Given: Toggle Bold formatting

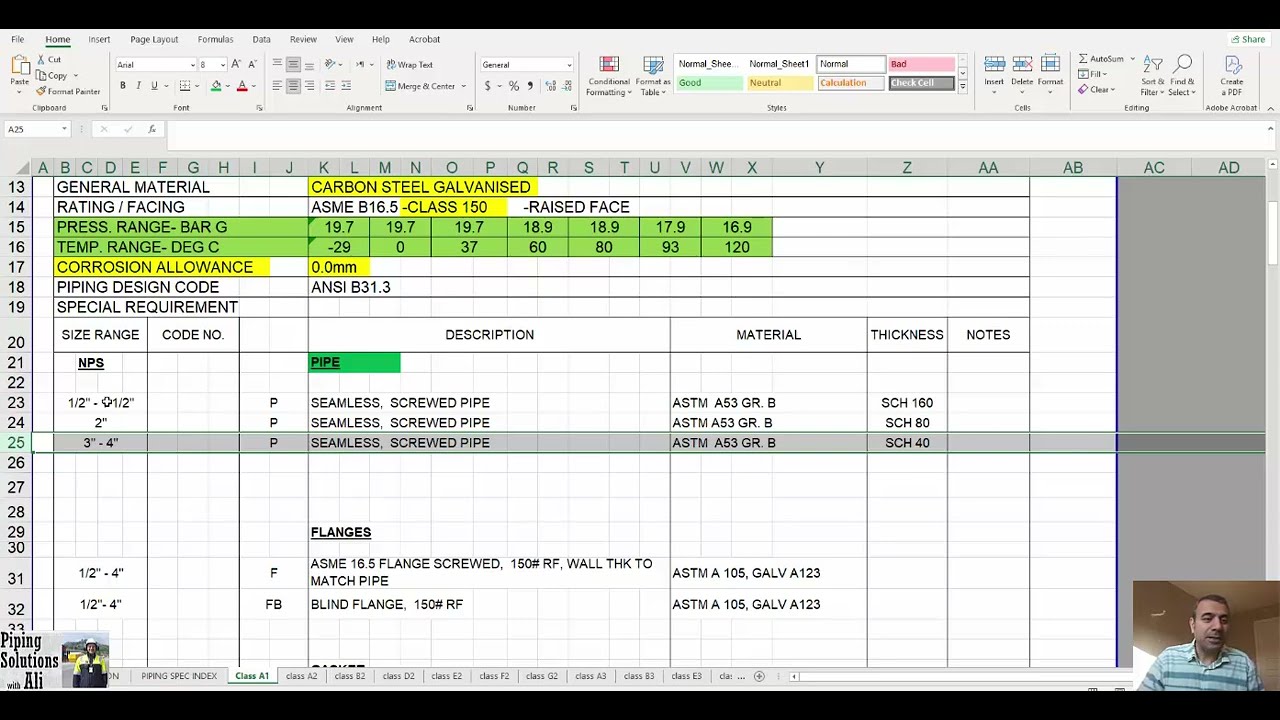Looking at the screenshot, I should [x=123, y=86].
